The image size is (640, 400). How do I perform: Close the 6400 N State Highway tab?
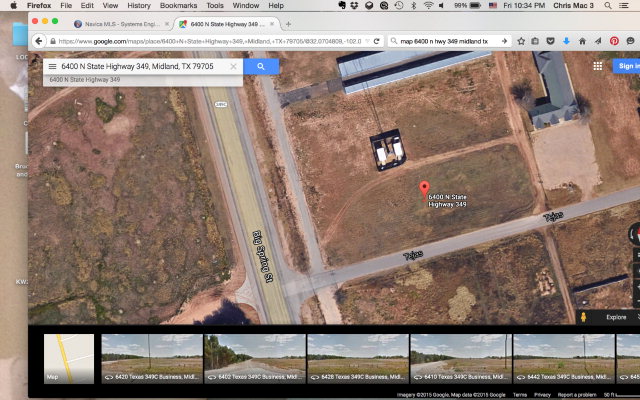click(x=273, y=24)
